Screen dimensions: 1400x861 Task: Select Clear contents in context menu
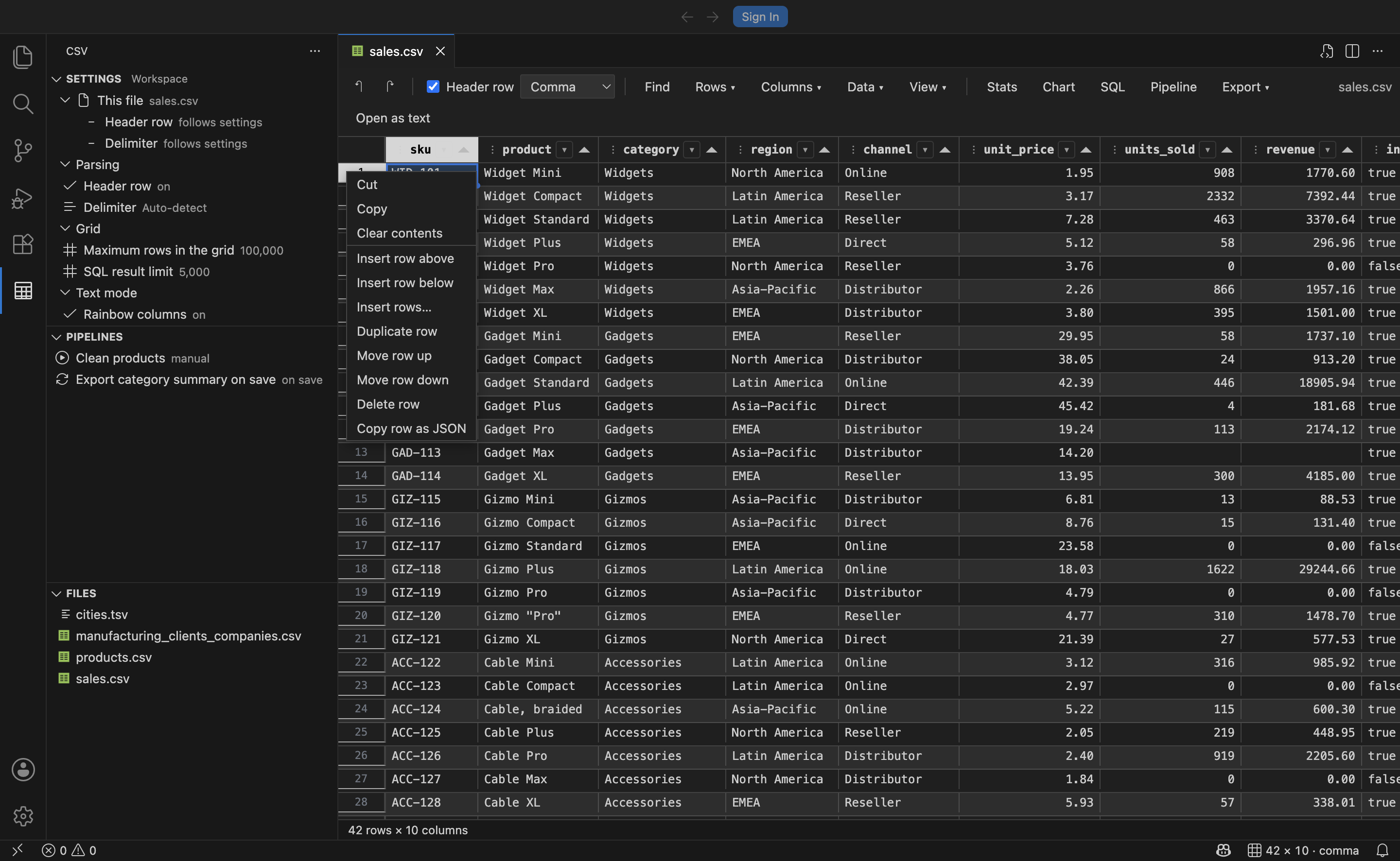click(x=411, y=234)
